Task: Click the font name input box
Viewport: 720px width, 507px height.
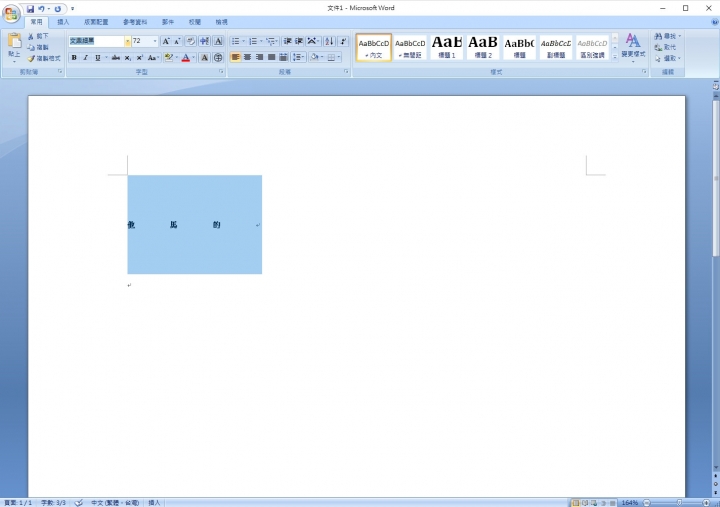Action: click(96, 41)
